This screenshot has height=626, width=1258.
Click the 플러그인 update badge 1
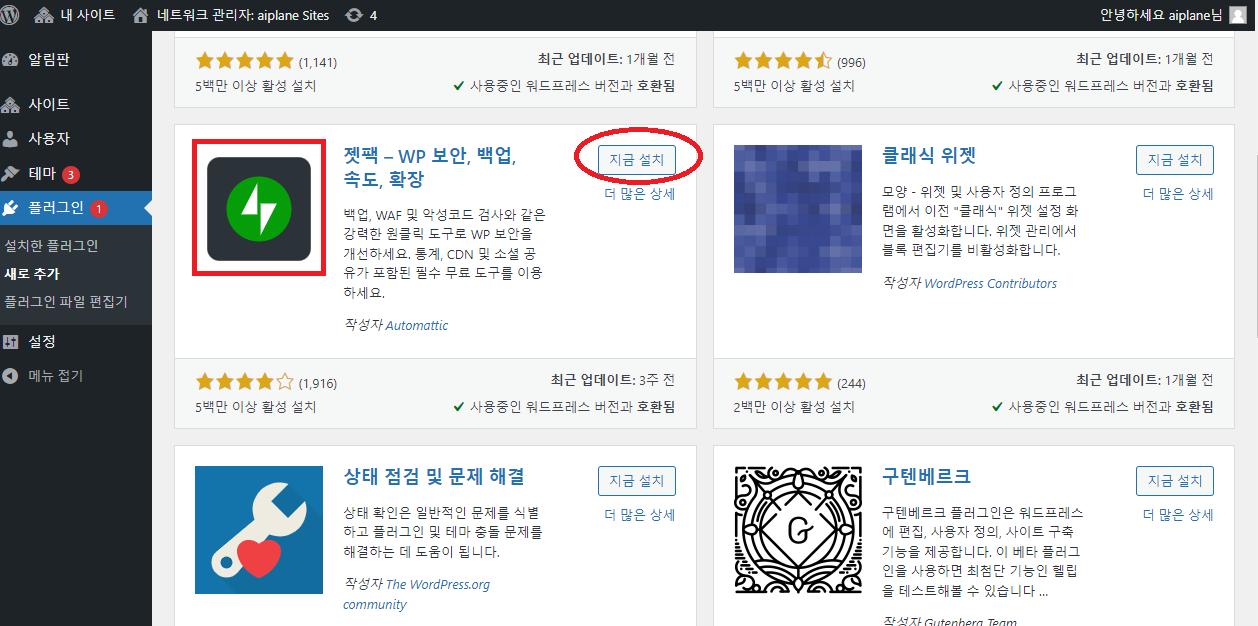[99, 209]
